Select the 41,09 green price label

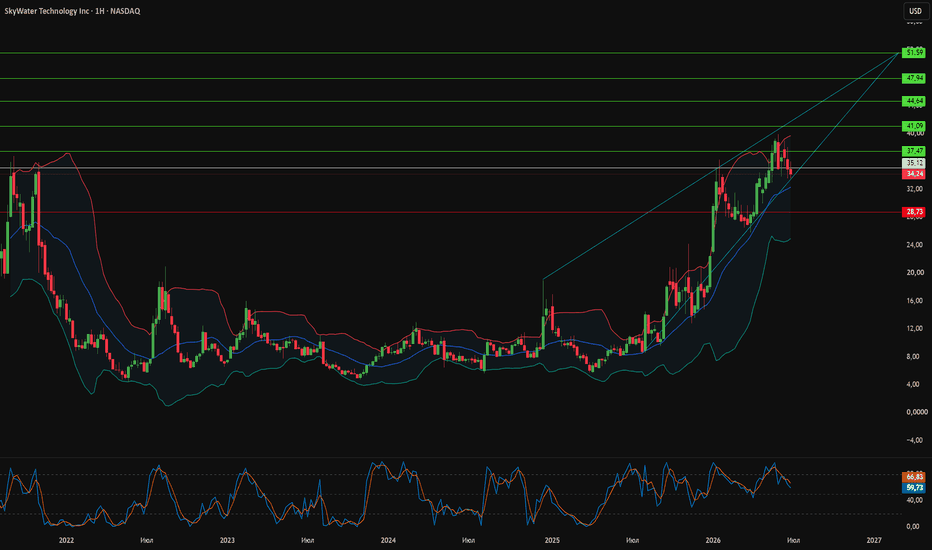pos(914,126)
